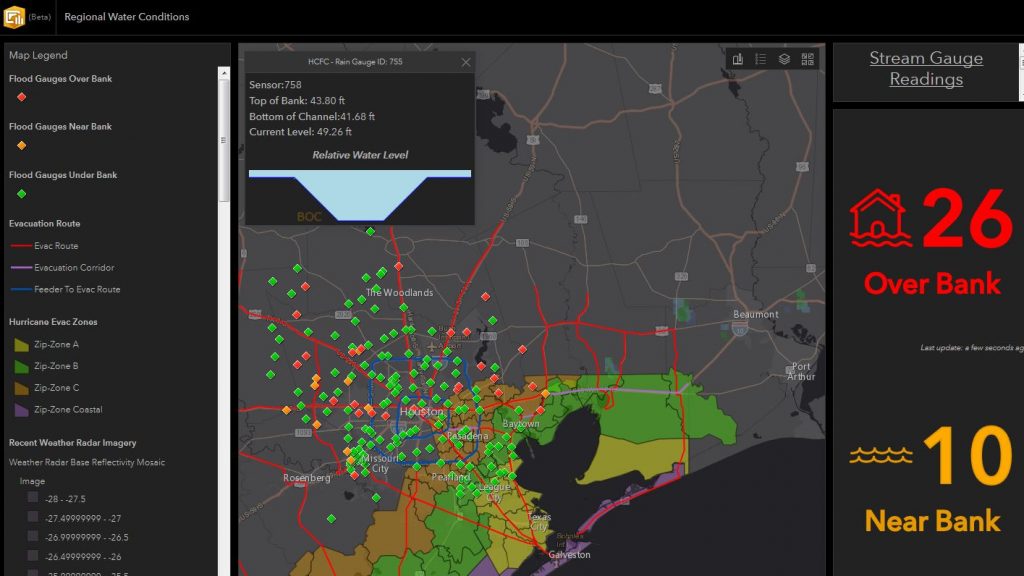Open the map layers stack icon
Screen dimensions: 1024x576
point(784,59)
